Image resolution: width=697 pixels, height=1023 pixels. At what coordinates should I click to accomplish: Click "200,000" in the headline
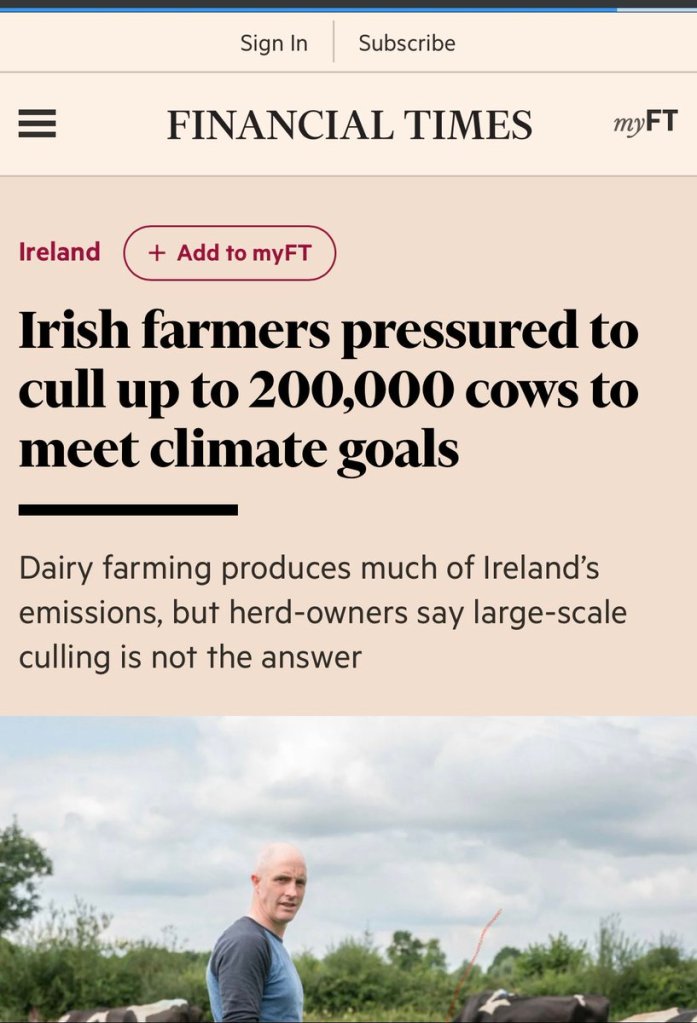pyautogui.click(x=344, y=391)
